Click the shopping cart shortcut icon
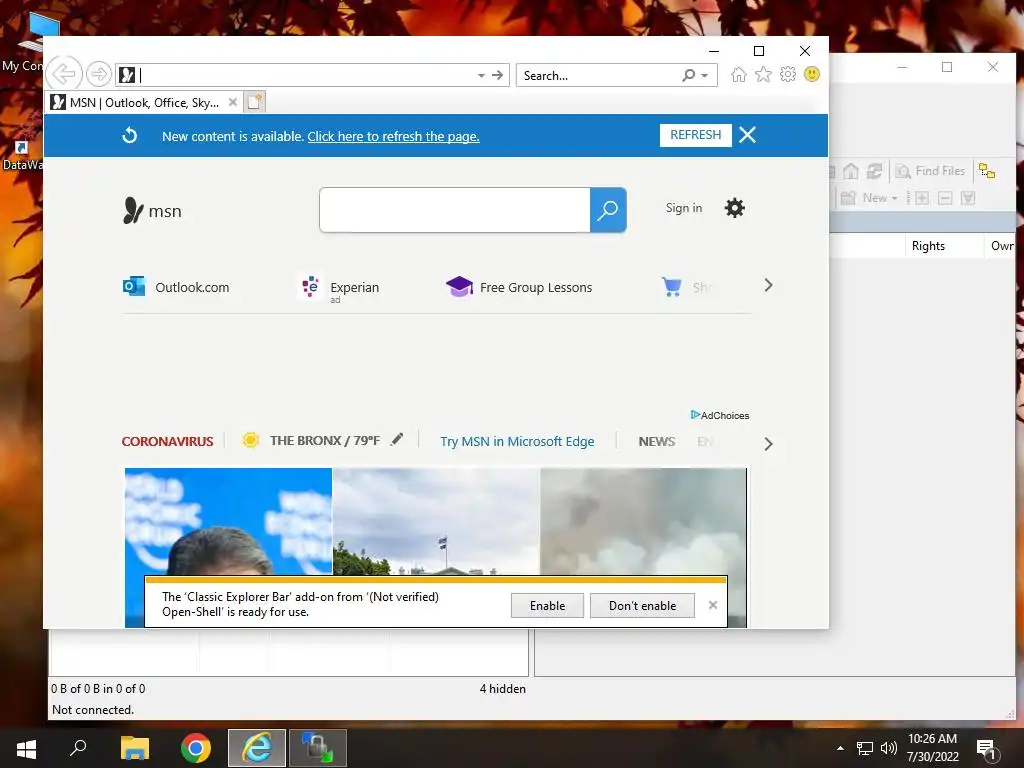 coord(671,287)
